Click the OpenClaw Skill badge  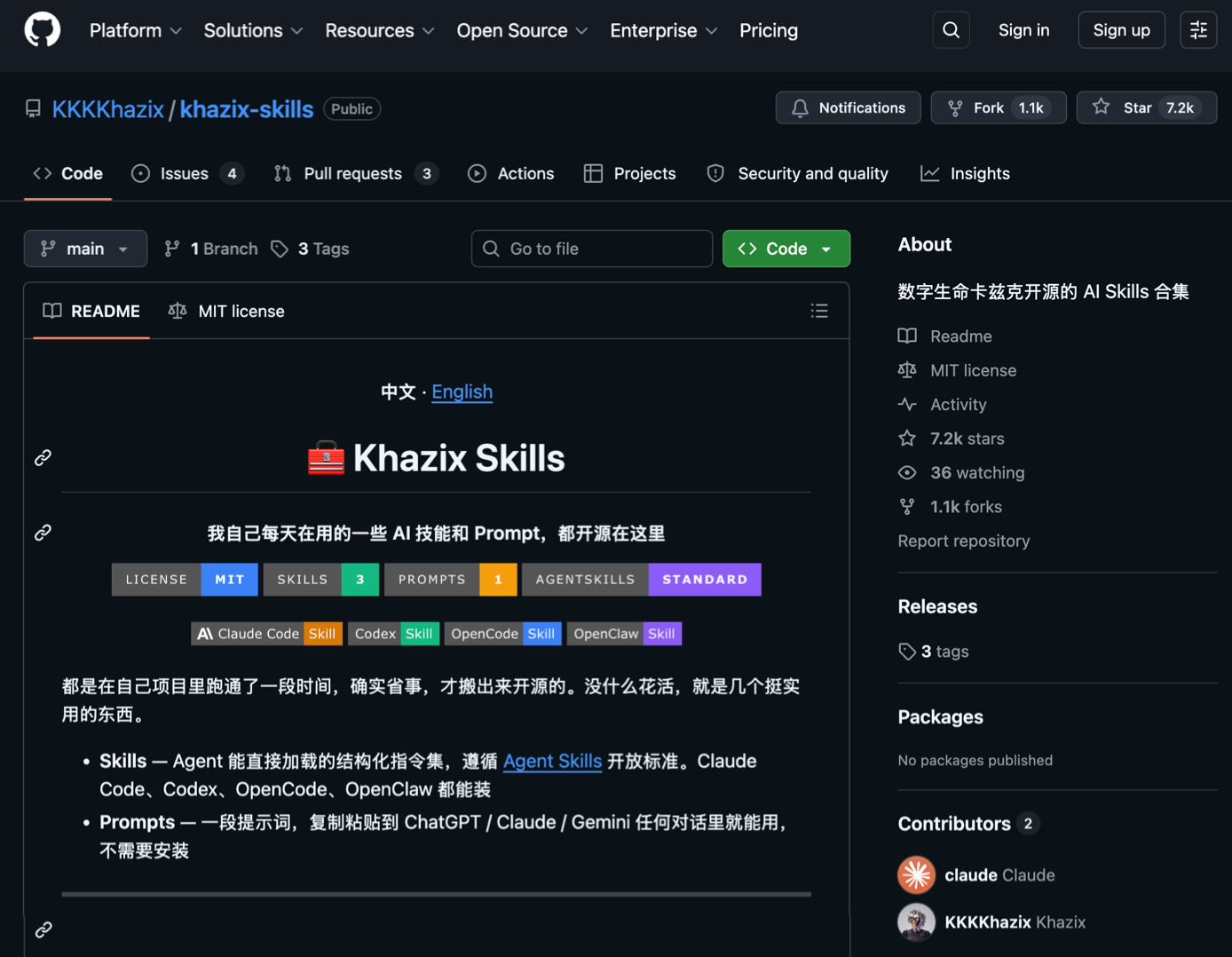coord(624,634)
